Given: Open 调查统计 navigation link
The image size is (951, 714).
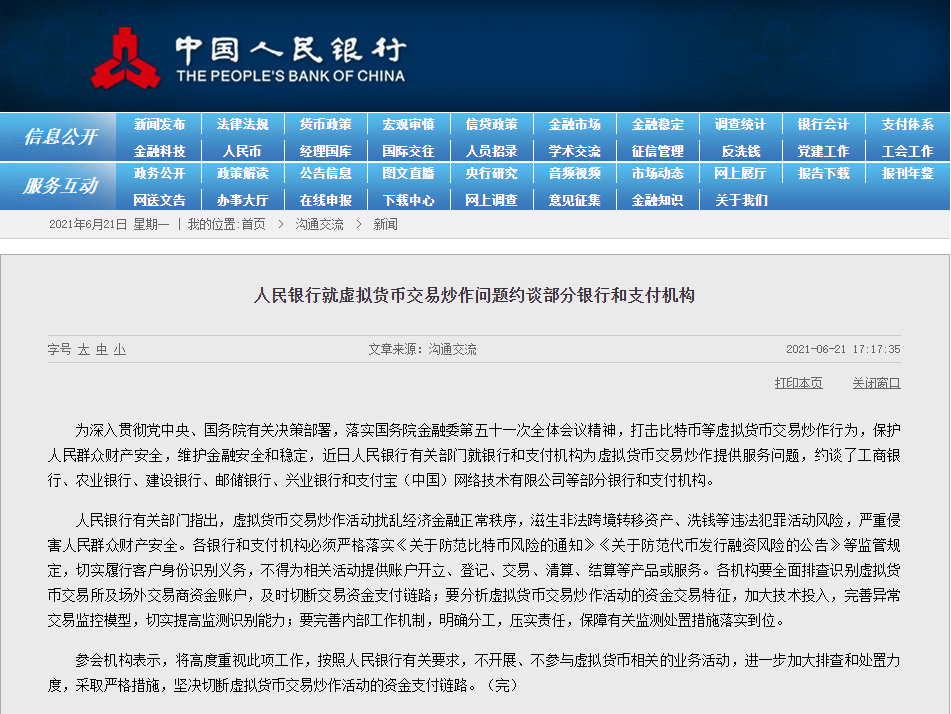Looking at the screenshot, I should [x=741, y=124].
